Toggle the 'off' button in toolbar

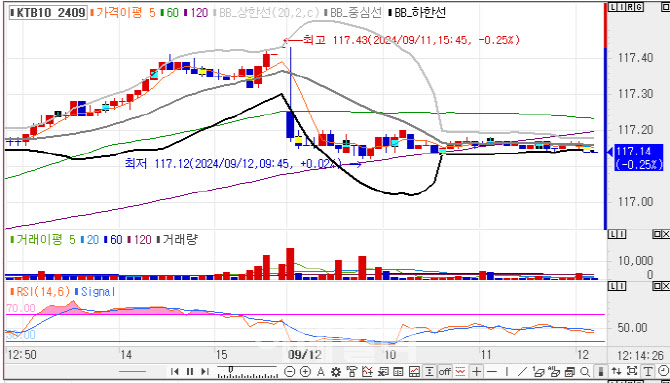444,371
